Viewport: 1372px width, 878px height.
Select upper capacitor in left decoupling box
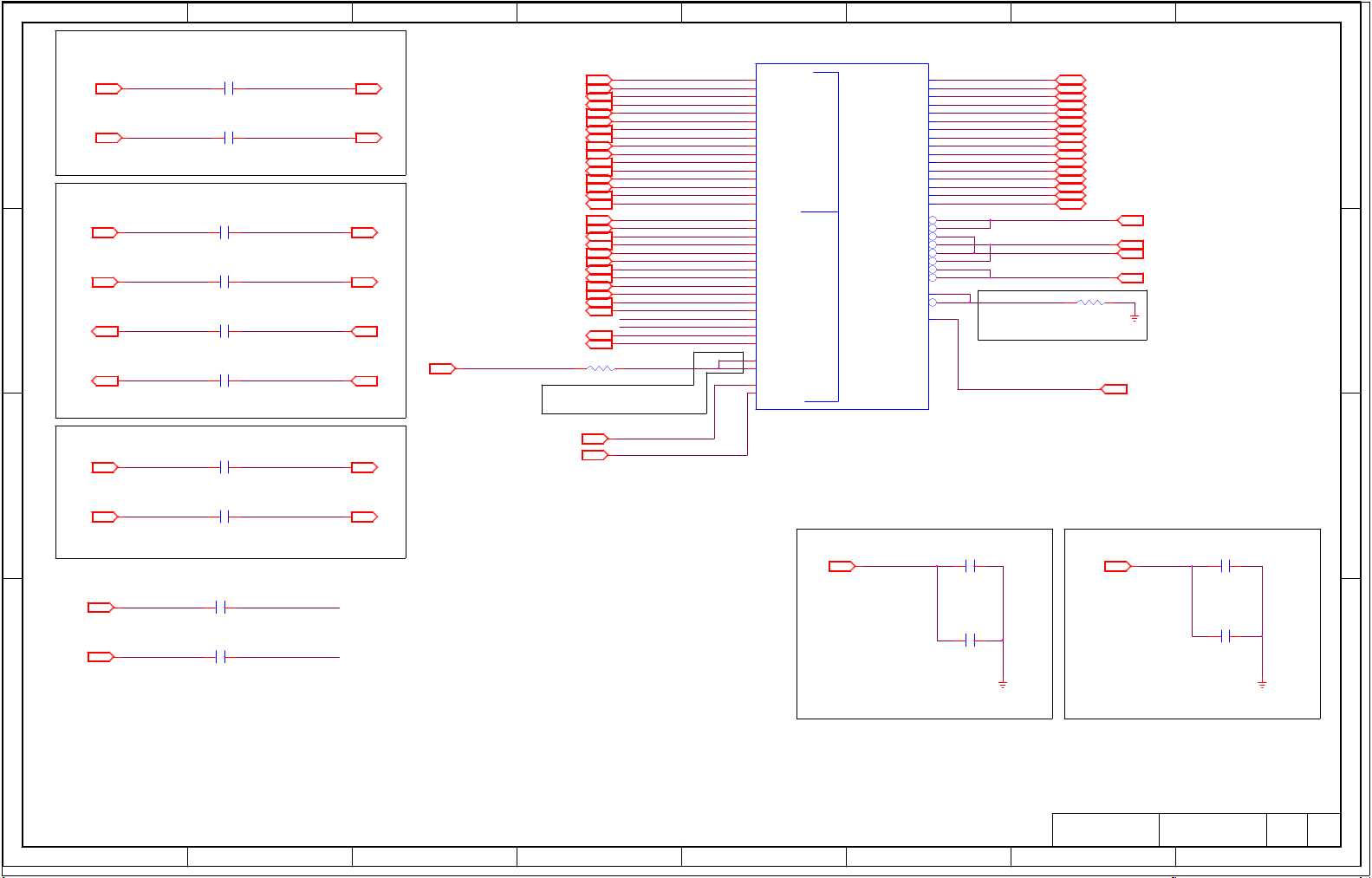pos(971,566)
